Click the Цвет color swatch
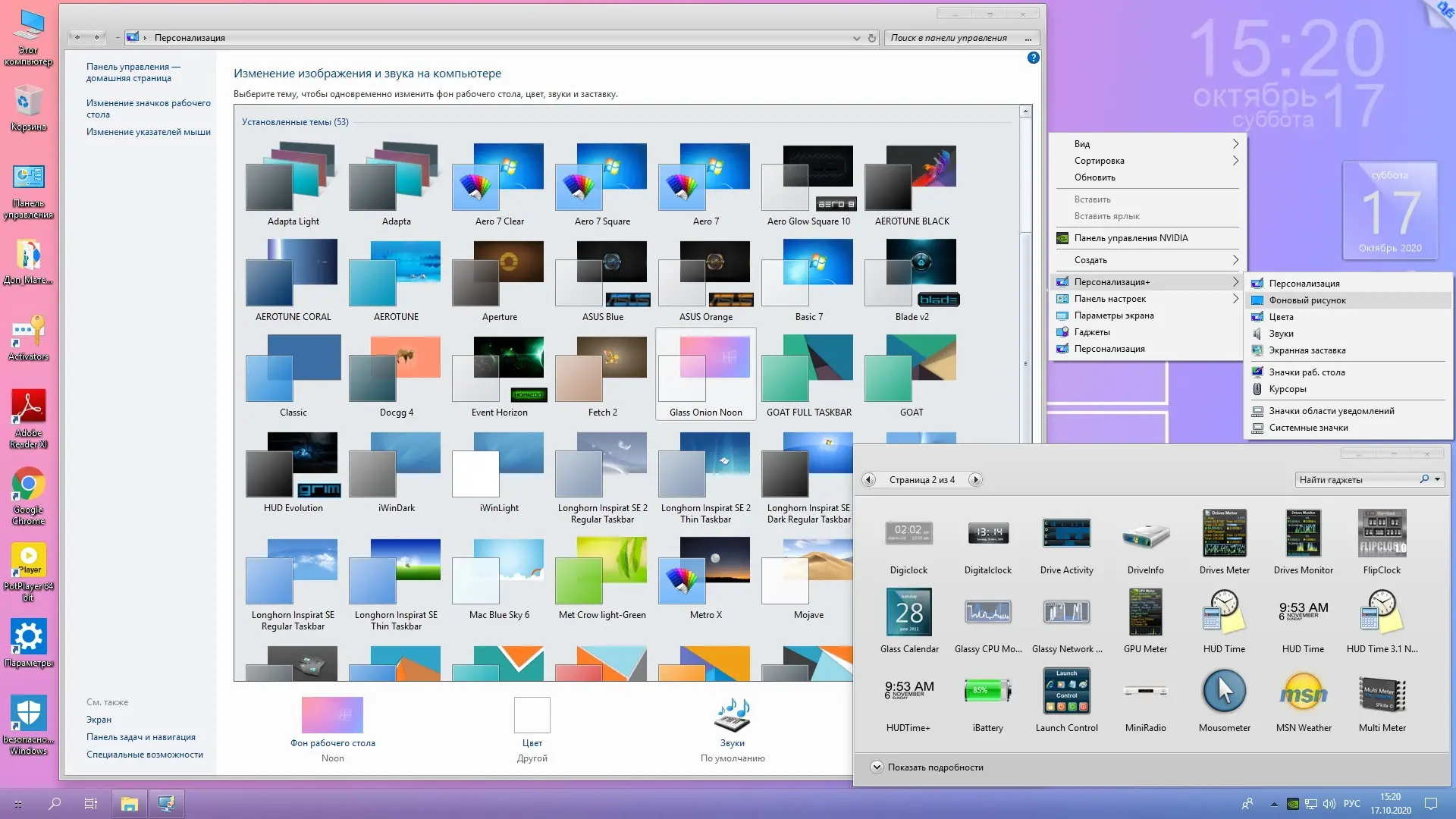 [x=532, y=715]
